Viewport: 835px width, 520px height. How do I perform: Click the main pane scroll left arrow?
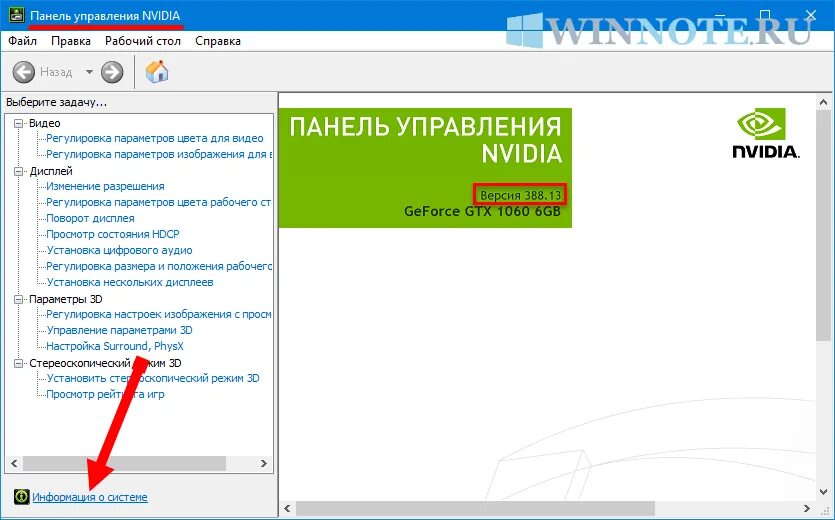click(288, 508)
